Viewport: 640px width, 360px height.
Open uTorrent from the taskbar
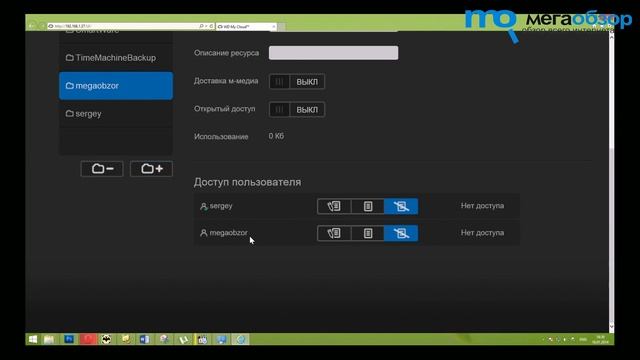point(183,339)
